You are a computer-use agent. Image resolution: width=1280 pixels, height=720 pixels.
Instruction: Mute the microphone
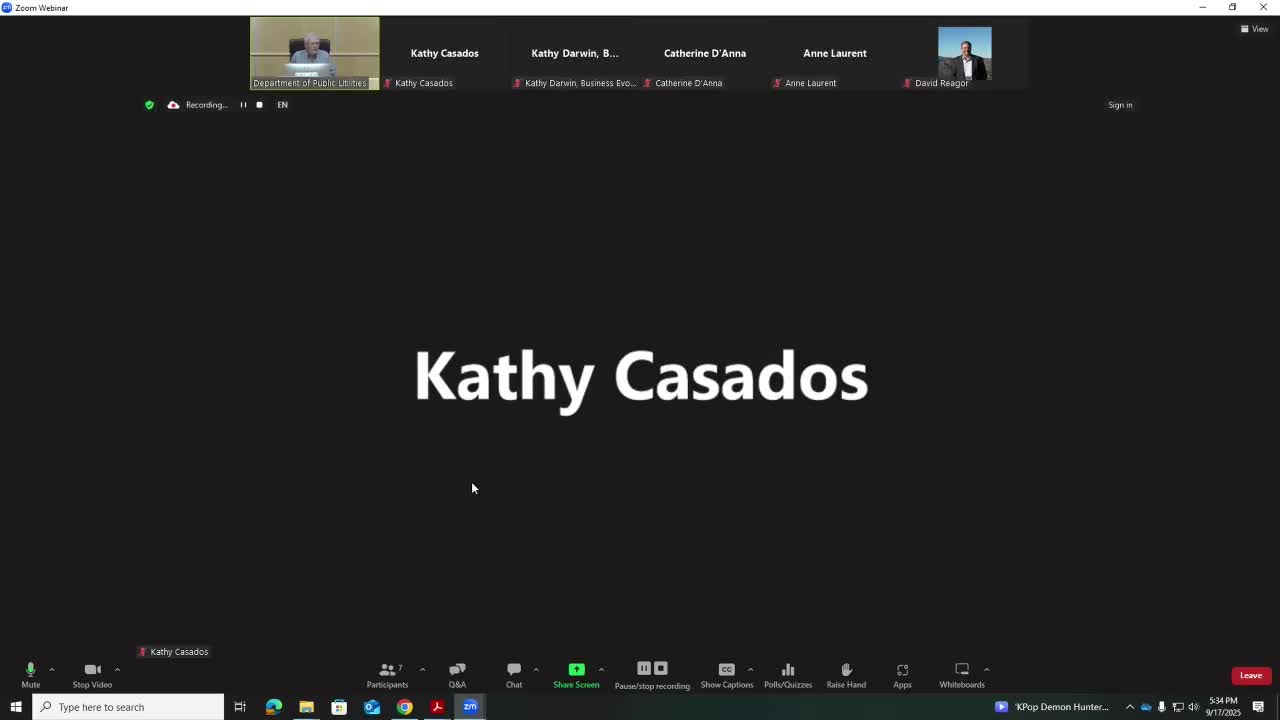pyautogui.click(x=31, y=675)
